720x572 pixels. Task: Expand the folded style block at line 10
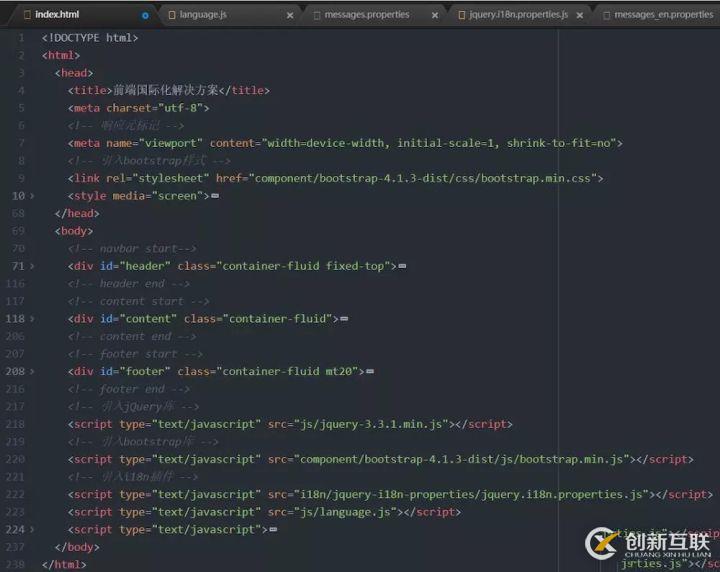[32, 196]
